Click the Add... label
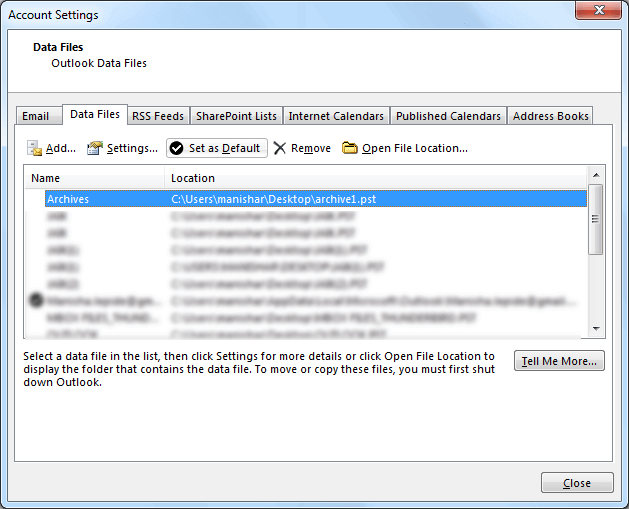This screenshot has height=509, width=629. click(x=61, y=148)
